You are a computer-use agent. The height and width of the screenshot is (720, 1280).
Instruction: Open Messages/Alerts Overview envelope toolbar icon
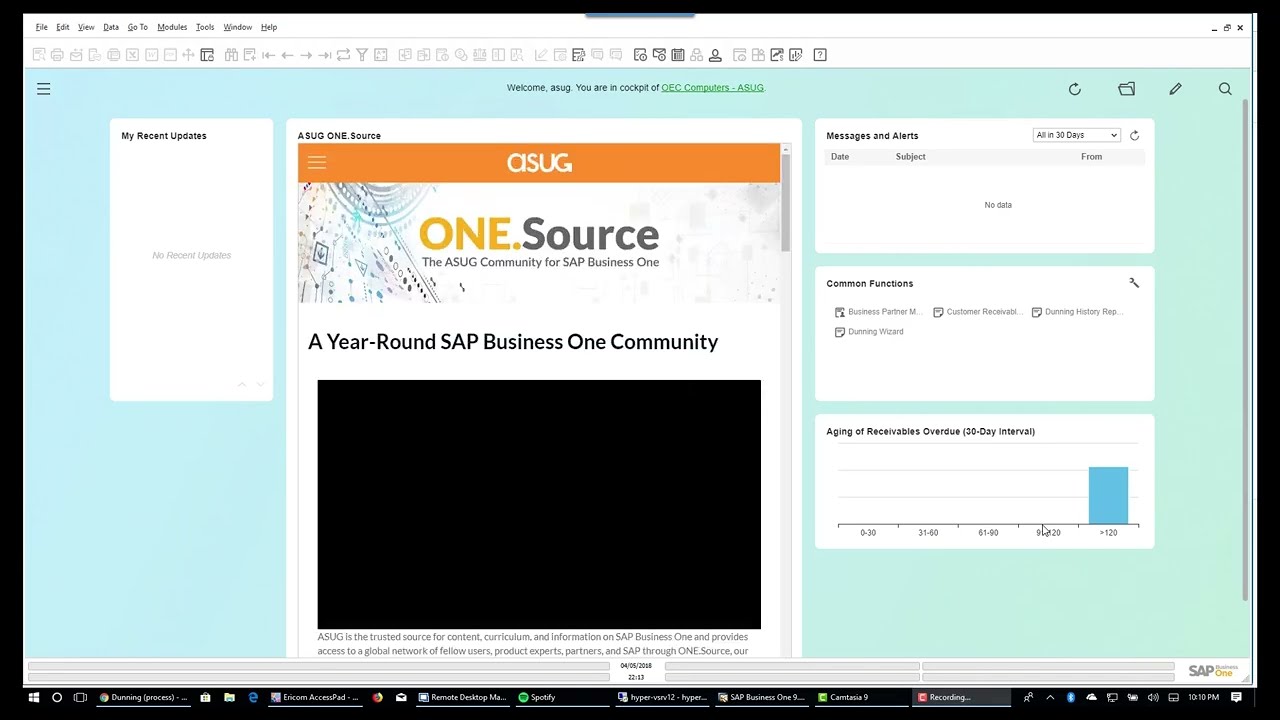tap(659, 55)
